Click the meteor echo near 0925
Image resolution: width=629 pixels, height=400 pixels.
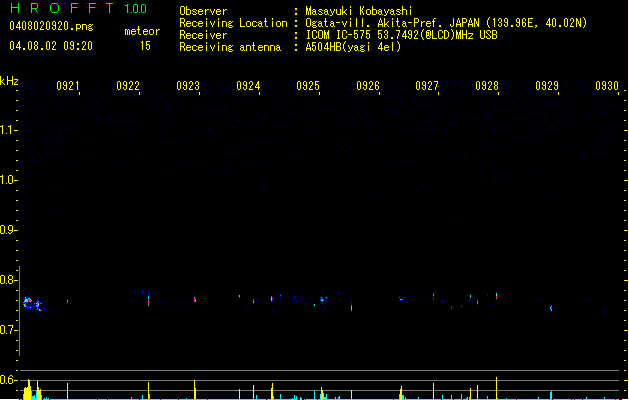point(323,299)
